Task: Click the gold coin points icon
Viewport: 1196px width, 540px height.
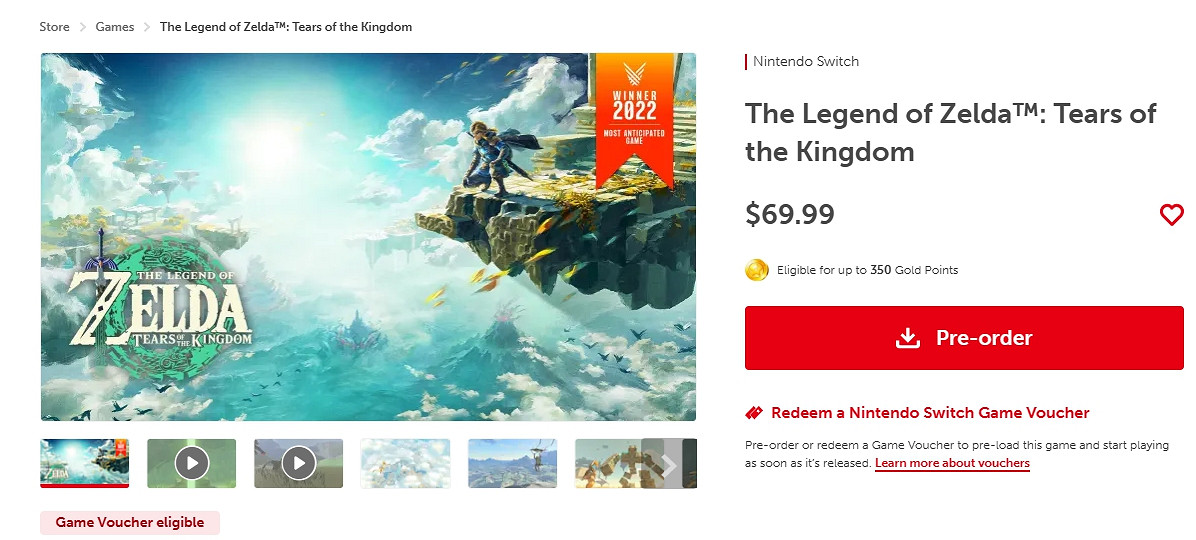Action: click(757, 270)
